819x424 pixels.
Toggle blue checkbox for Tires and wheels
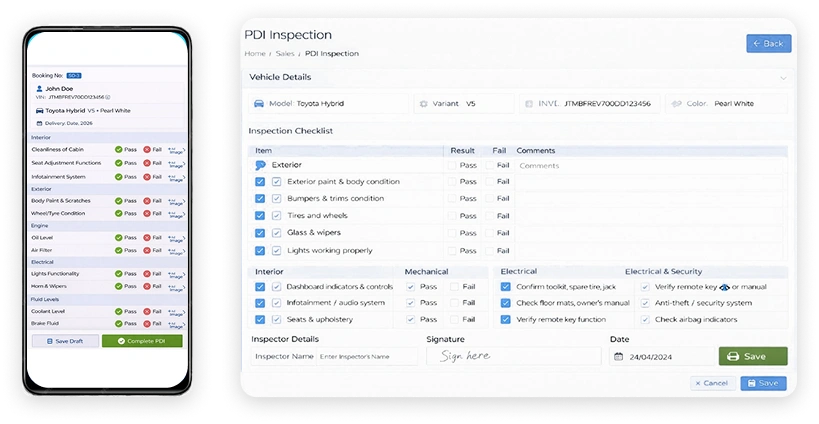(x=260, y=216)
